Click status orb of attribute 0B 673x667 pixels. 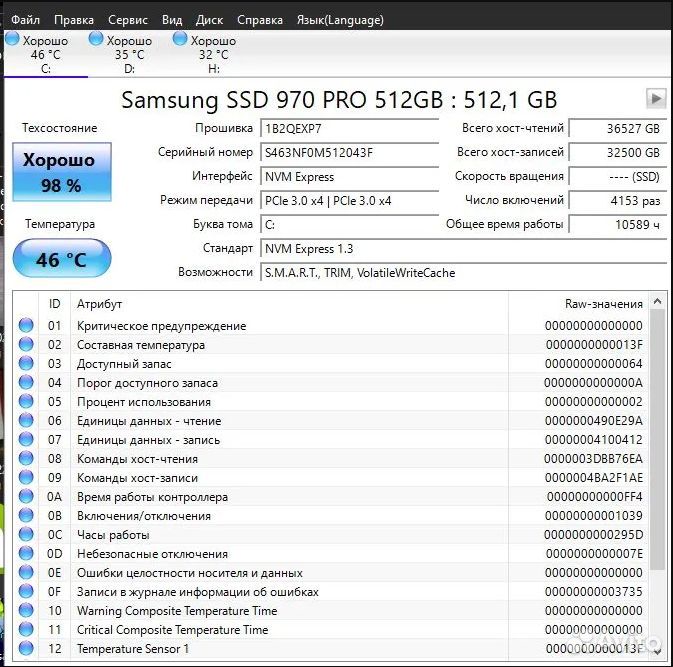coord(26,515)
